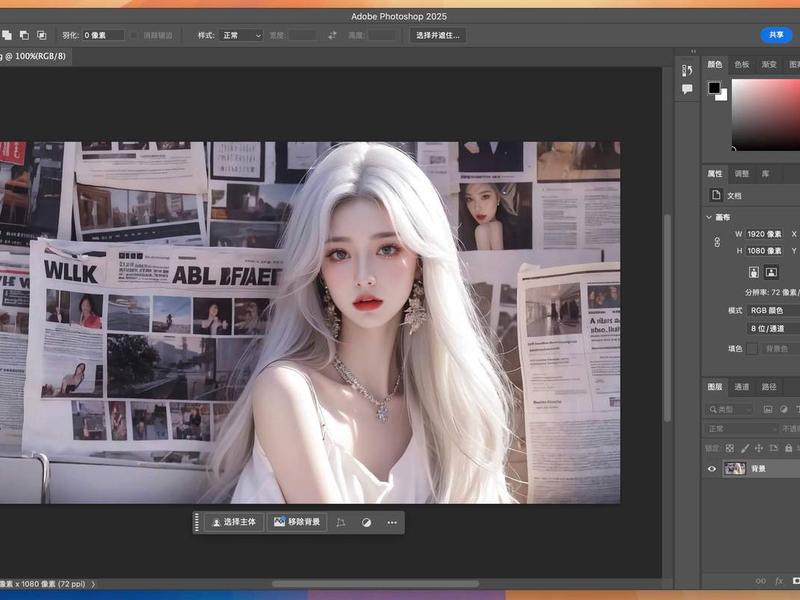800x600 pixels.
Task: Open the 背景色 fill dropdown
Action: tap(781, 348)
